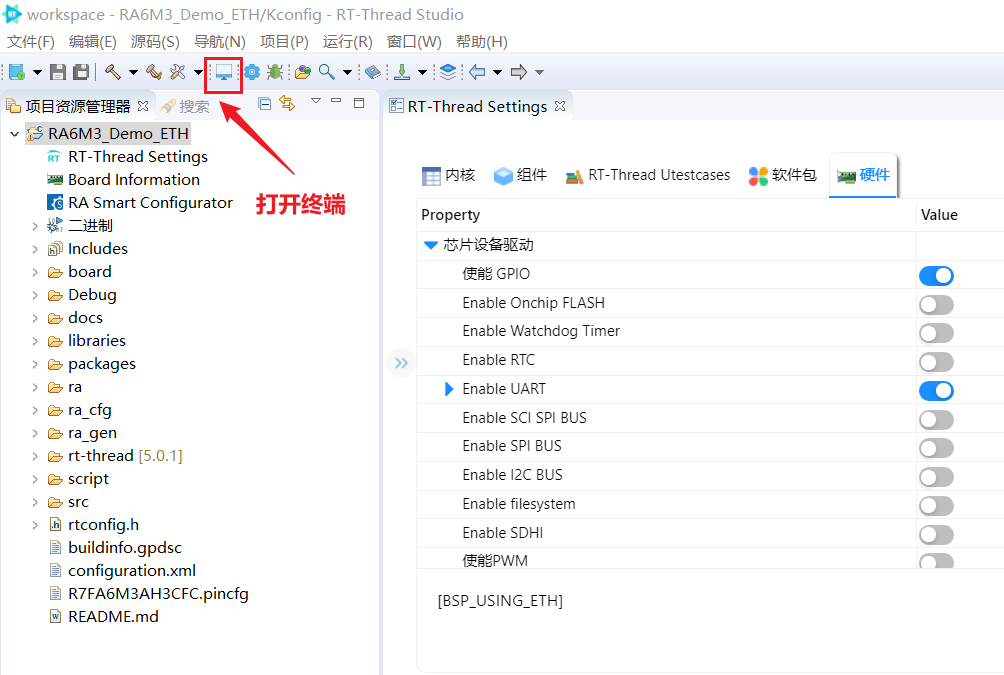
Task: Click the blue book toolbar icon
Action: point(373,72)
